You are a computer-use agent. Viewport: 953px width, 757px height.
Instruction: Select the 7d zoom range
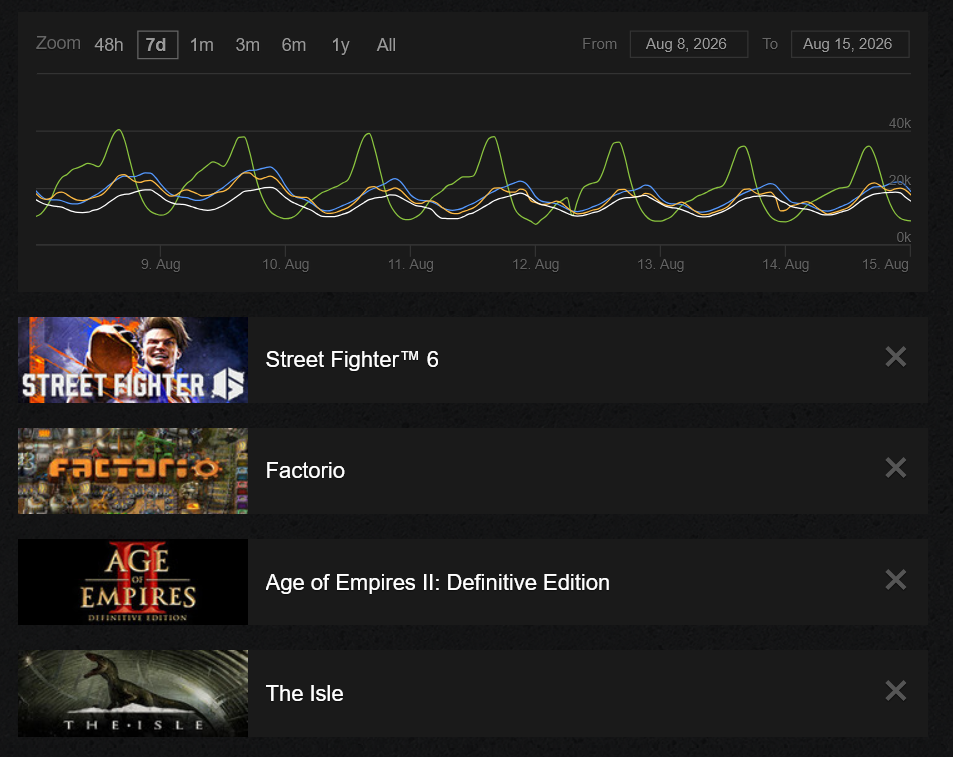pyautogui.click(x=157, y=45)
